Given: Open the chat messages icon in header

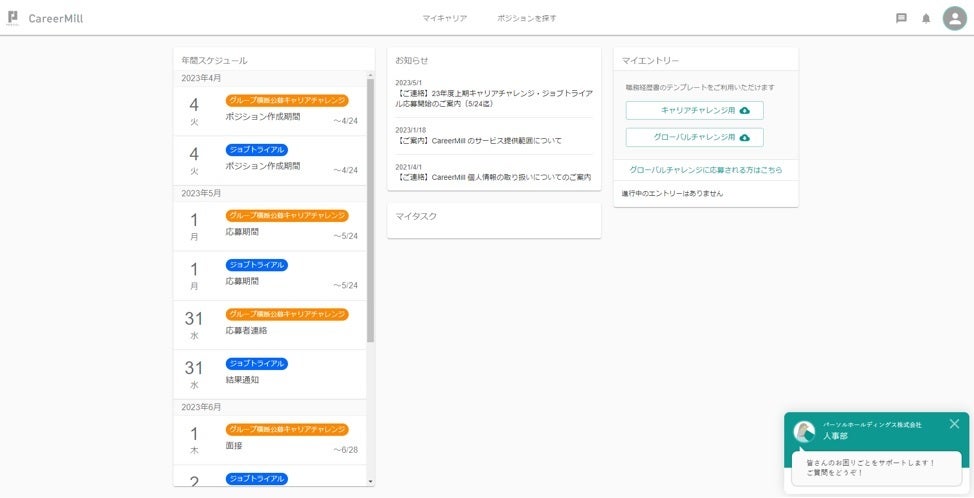Looking at the screenshot, I should [x=901, y=18].
